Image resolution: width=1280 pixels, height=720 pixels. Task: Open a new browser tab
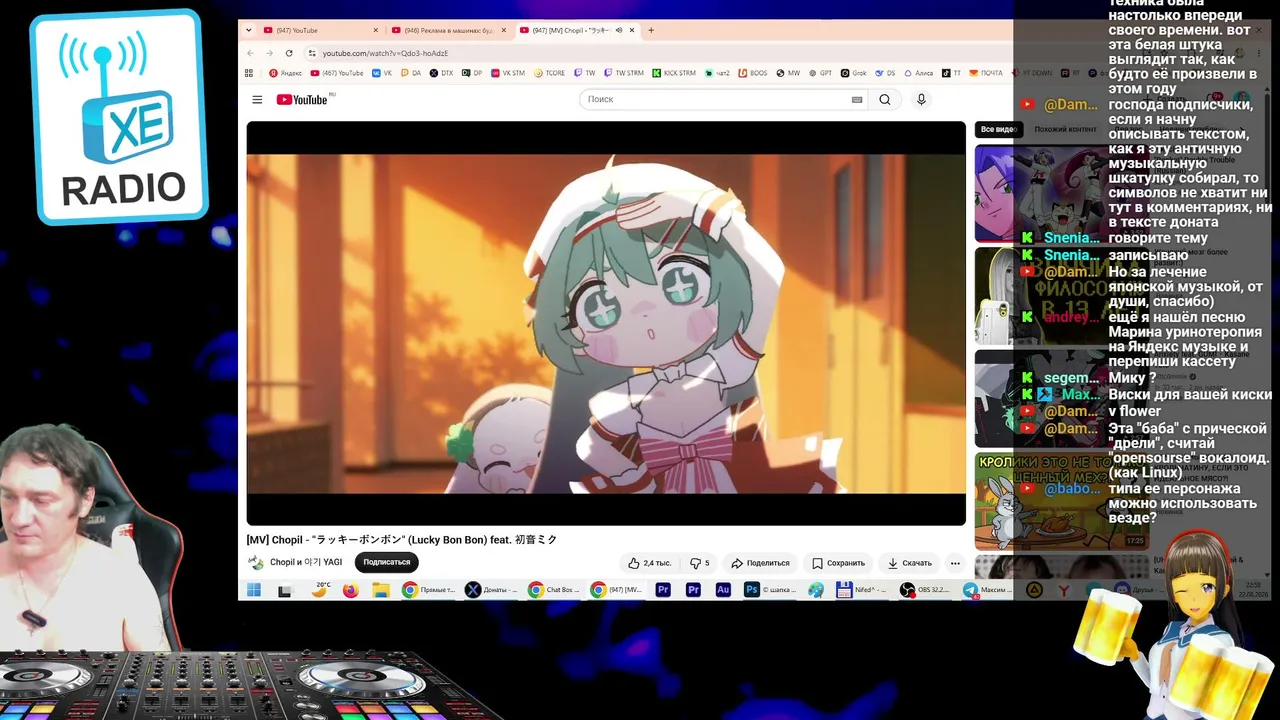[651, 30]
